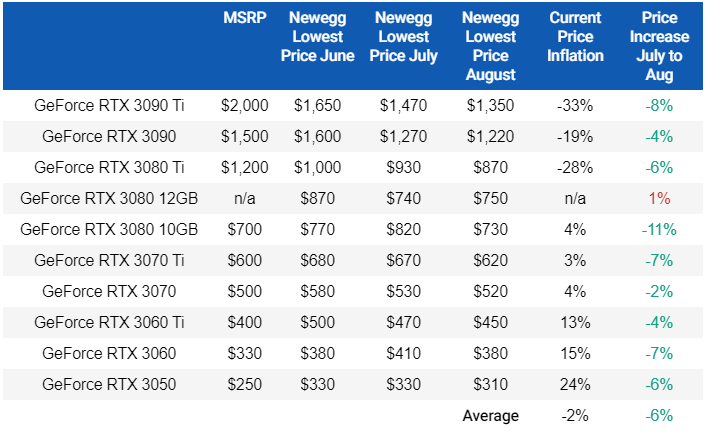Select the $1,220 August price cell
This screenshot has height=446, width=708.
point(490,136)
